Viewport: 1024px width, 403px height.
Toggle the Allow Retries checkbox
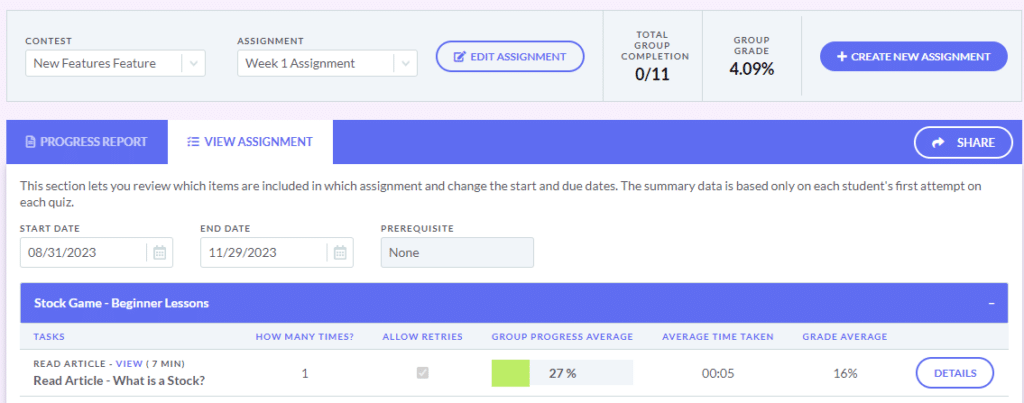(423, 373)
